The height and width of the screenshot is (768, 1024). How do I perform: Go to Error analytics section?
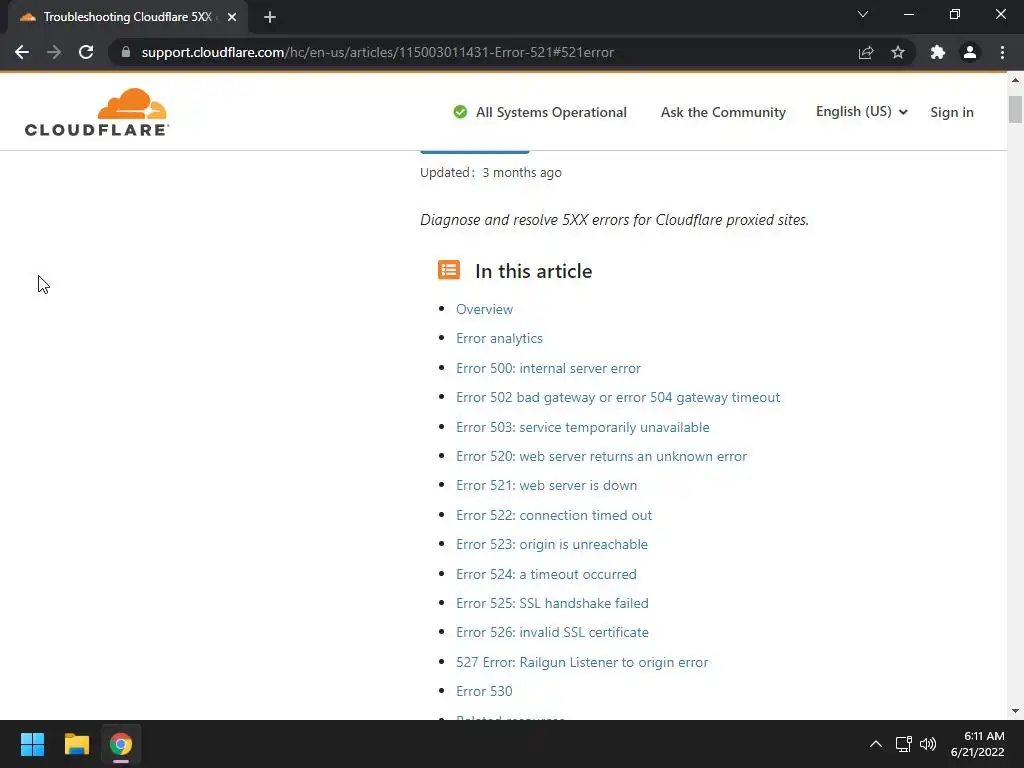click(x=499, y=338)
